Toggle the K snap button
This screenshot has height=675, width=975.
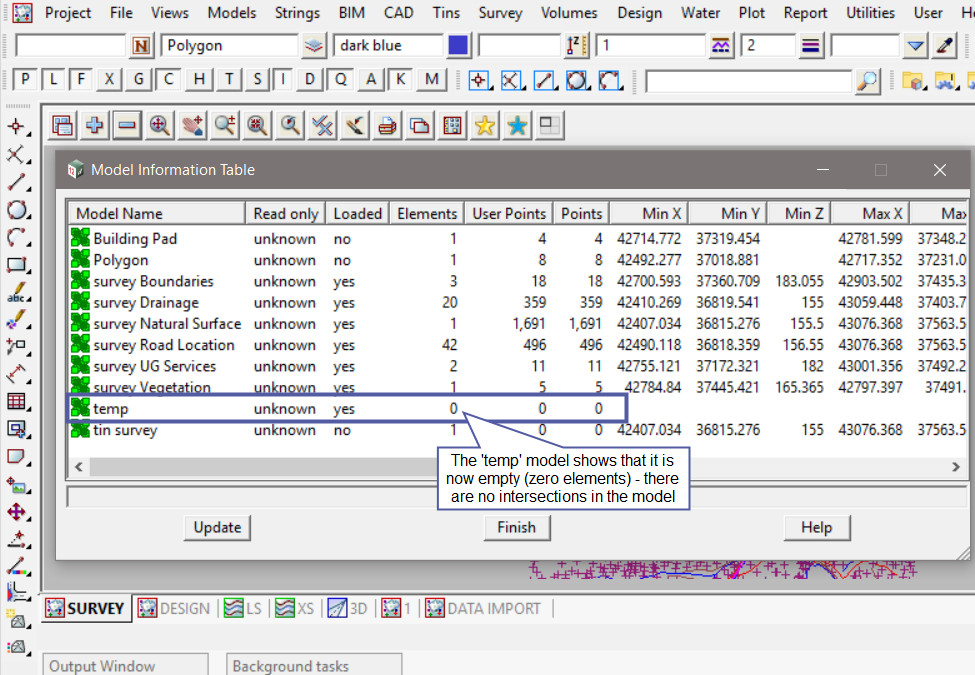click(401, 80)
